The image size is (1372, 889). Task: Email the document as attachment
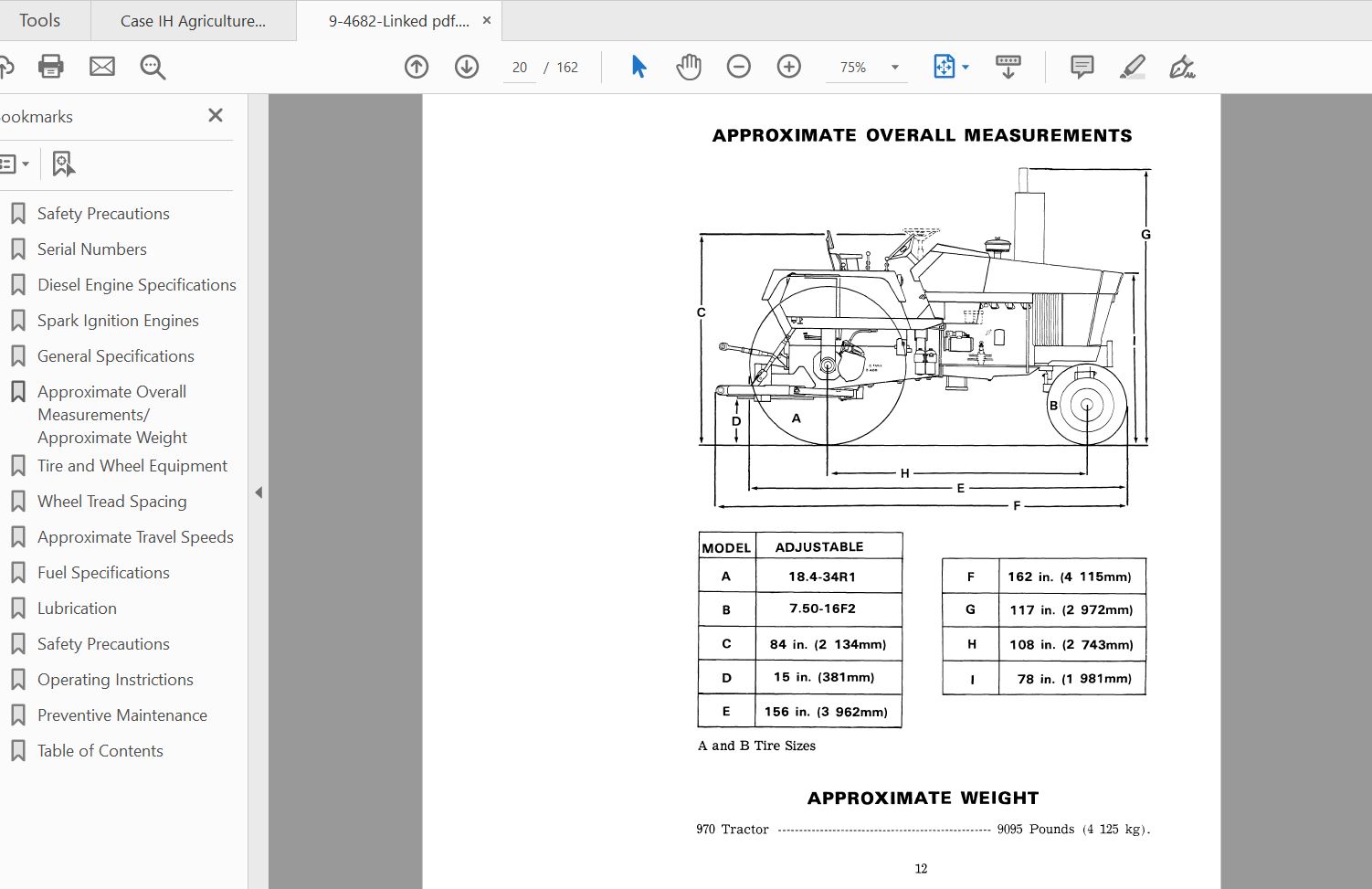tap(102, 66)
